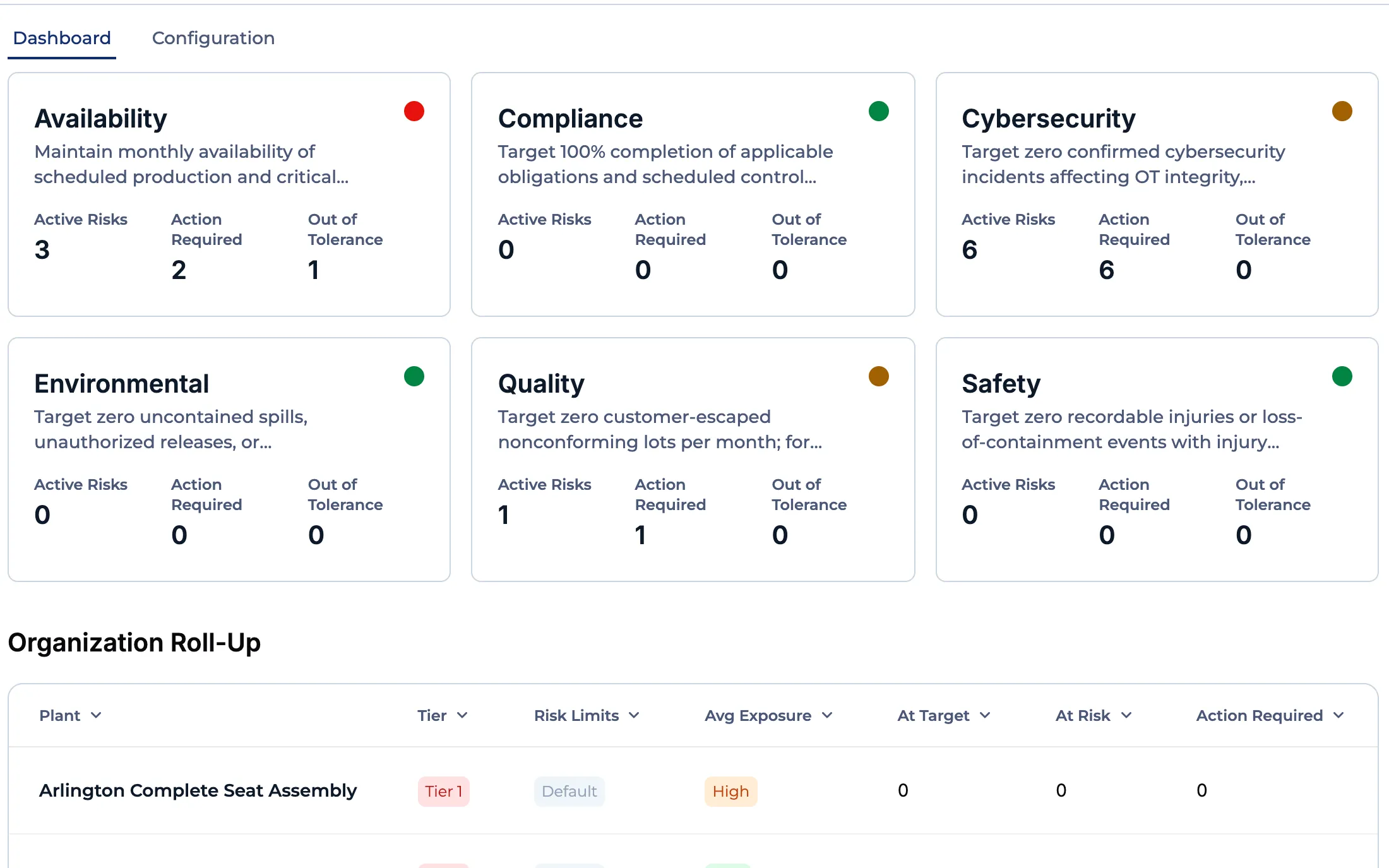
Task: Click the High exposure badge
Action: 730,791
